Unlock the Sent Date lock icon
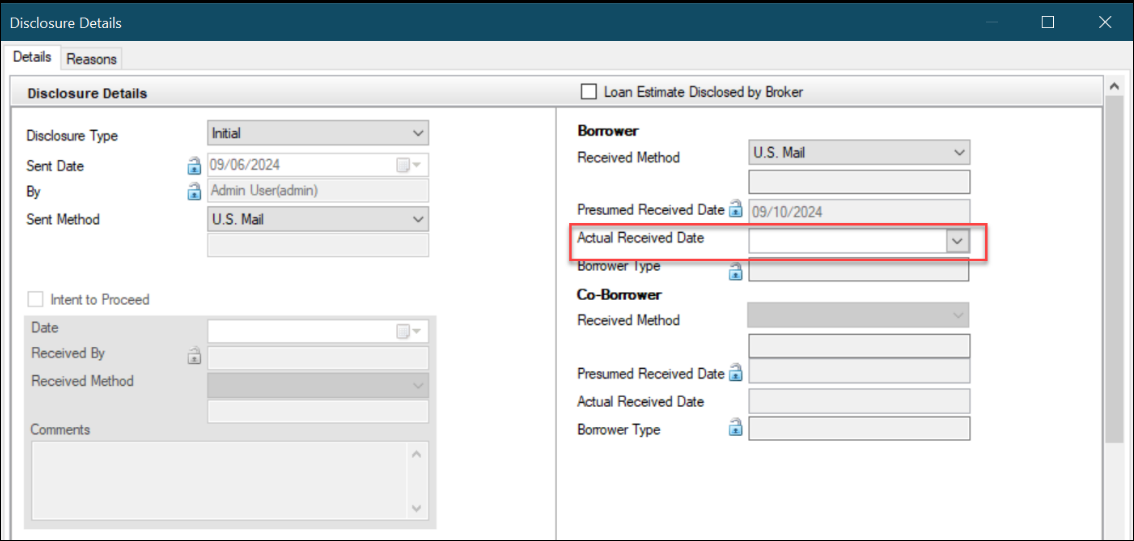 coord(194,166)
